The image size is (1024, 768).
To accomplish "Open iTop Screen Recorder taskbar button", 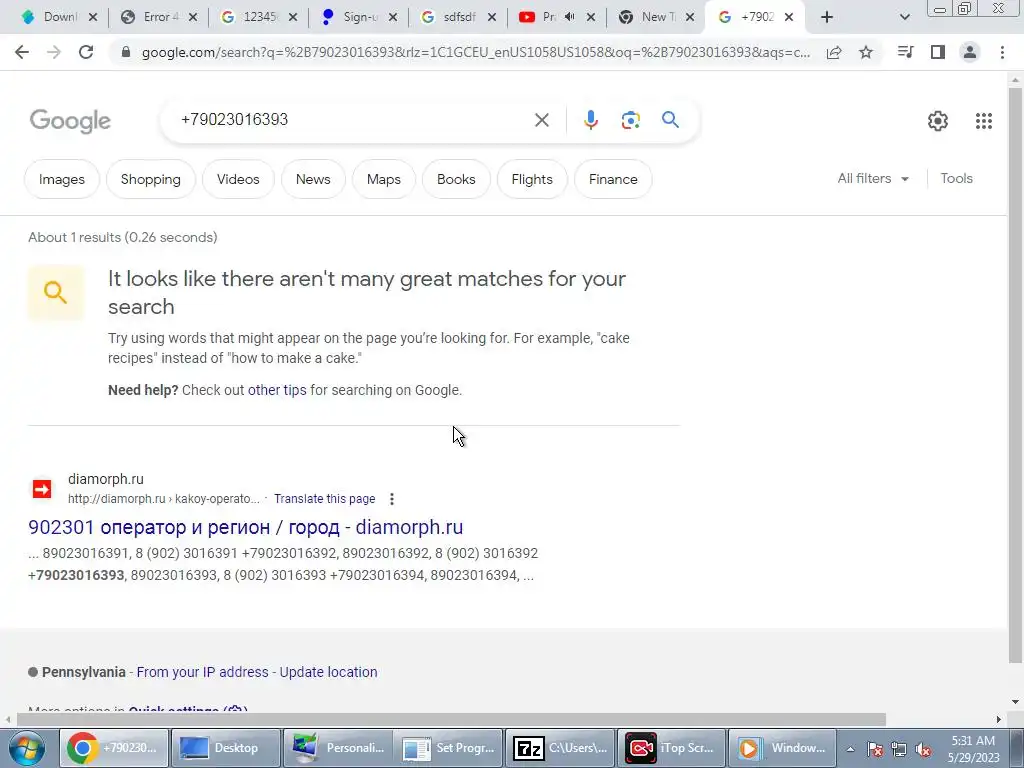I will [671, 748].
